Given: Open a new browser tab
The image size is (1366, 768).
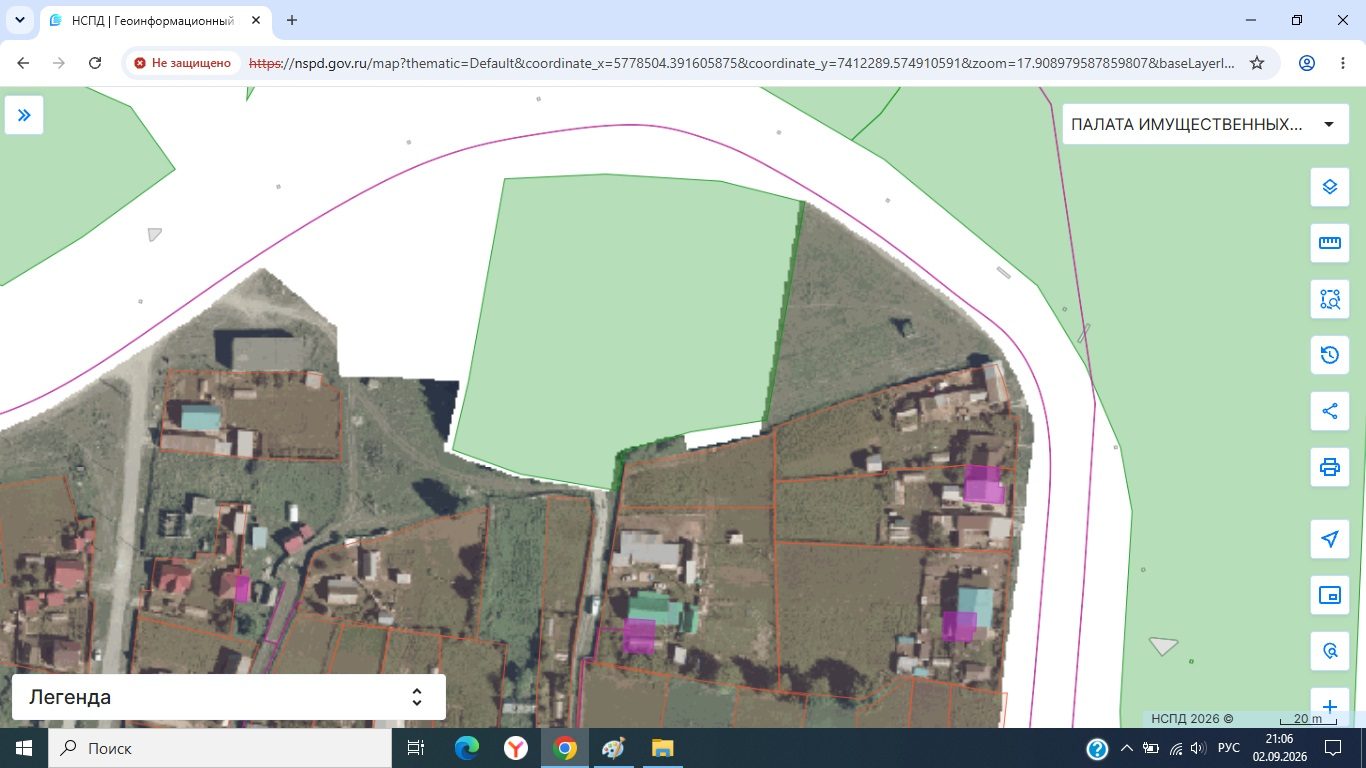Looking at the screenshot, I should click(292, 20).
